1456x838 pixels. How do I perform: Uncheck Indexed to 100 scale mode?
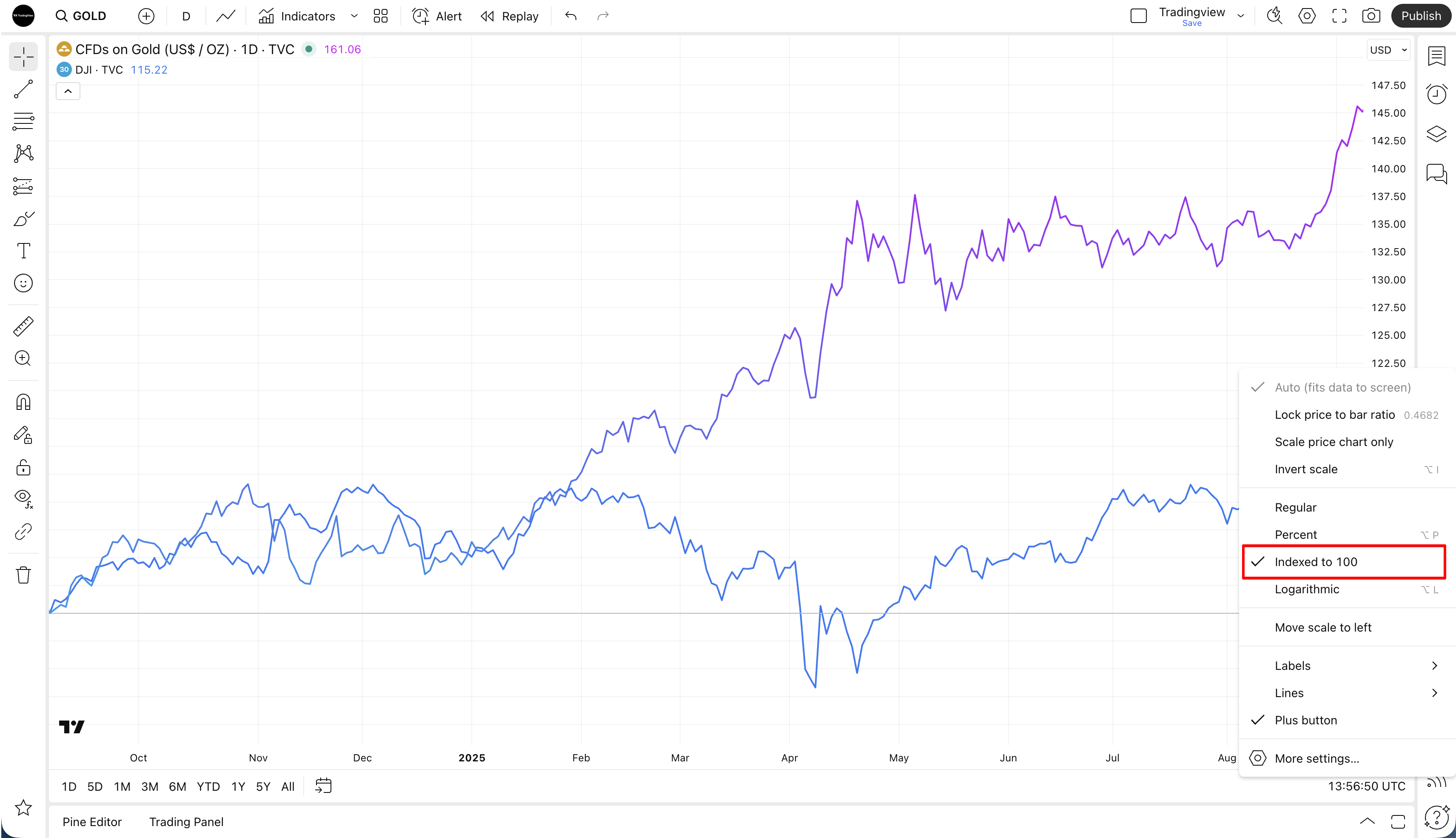pyautogui.click(x=1316, y=562)
